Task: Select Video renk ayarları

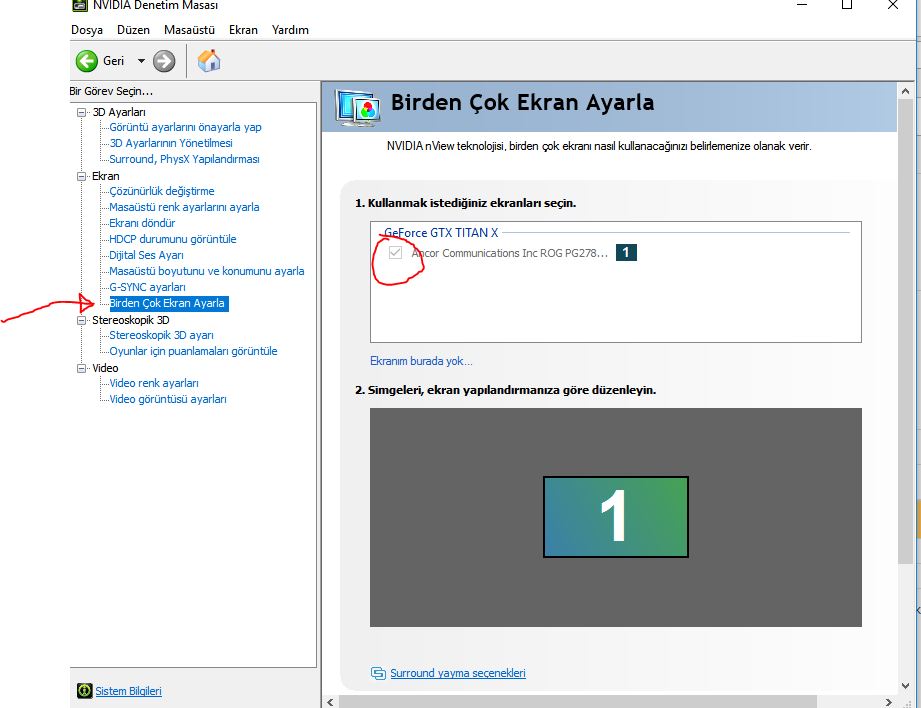Action: 154,383
